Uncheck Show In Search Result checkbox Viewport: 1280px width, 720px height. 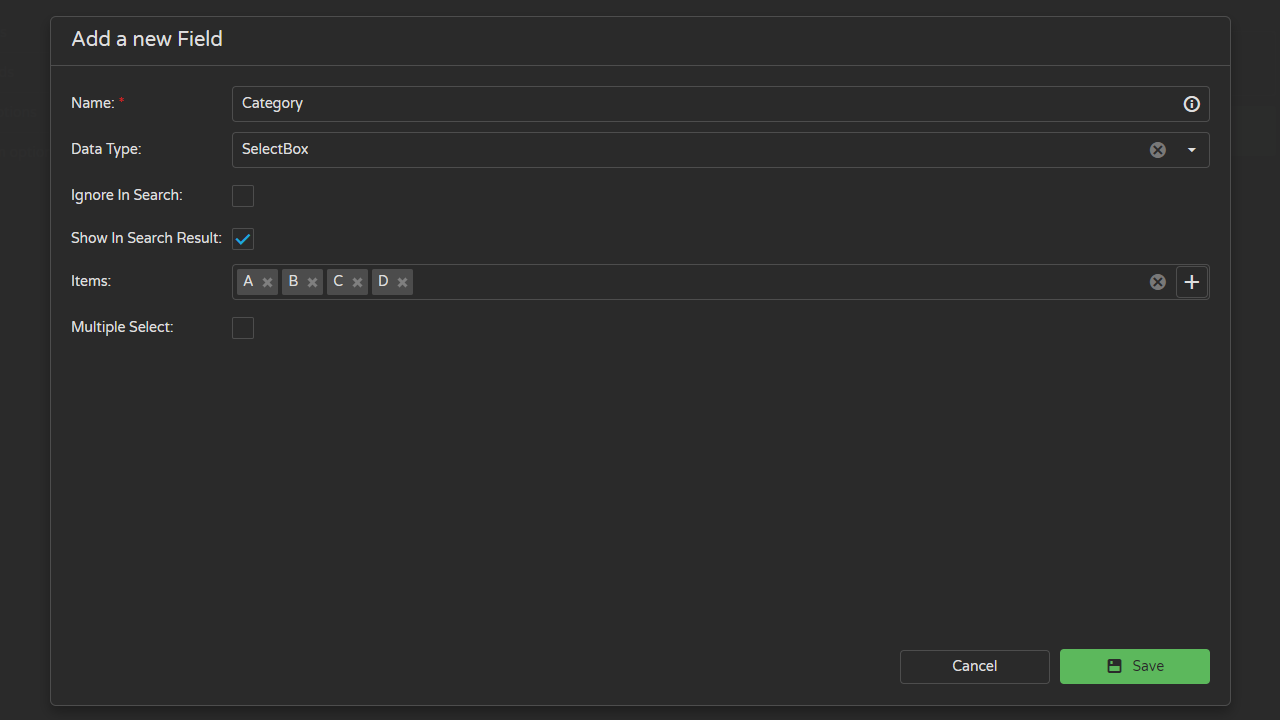pos(243,239)
